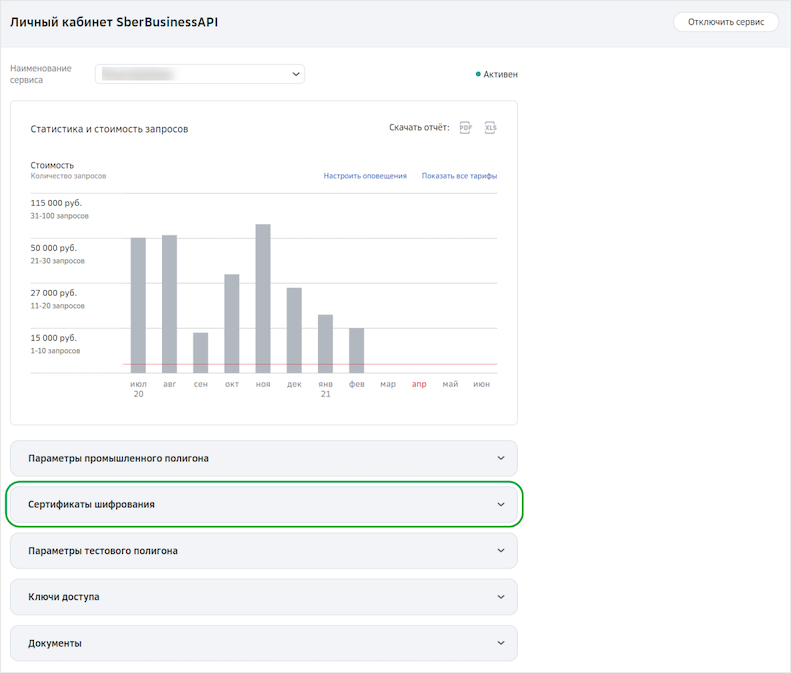Expand the Ключи доступа section
Screen dimensions: 791x673
click(264, 597)
